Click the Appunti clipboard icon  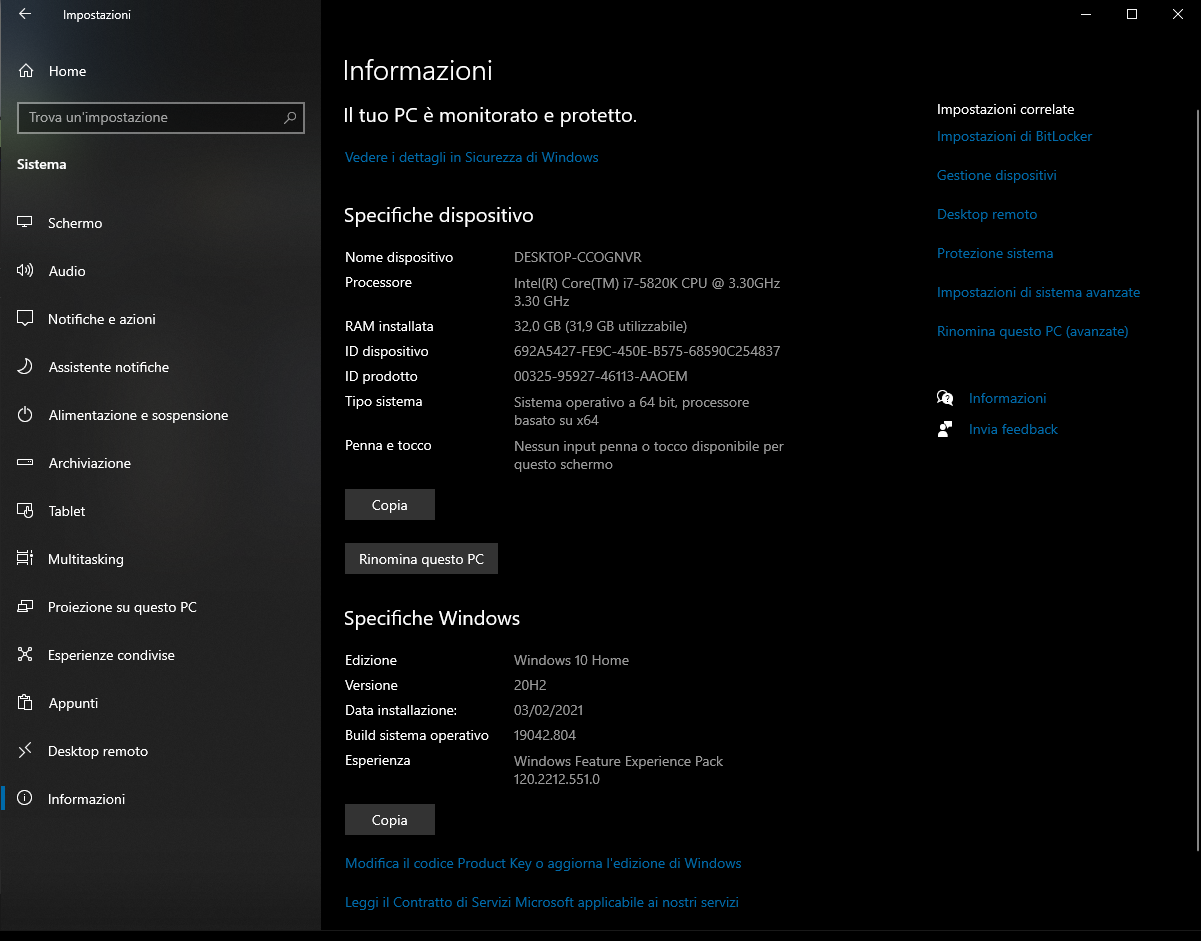click(26, 703)
